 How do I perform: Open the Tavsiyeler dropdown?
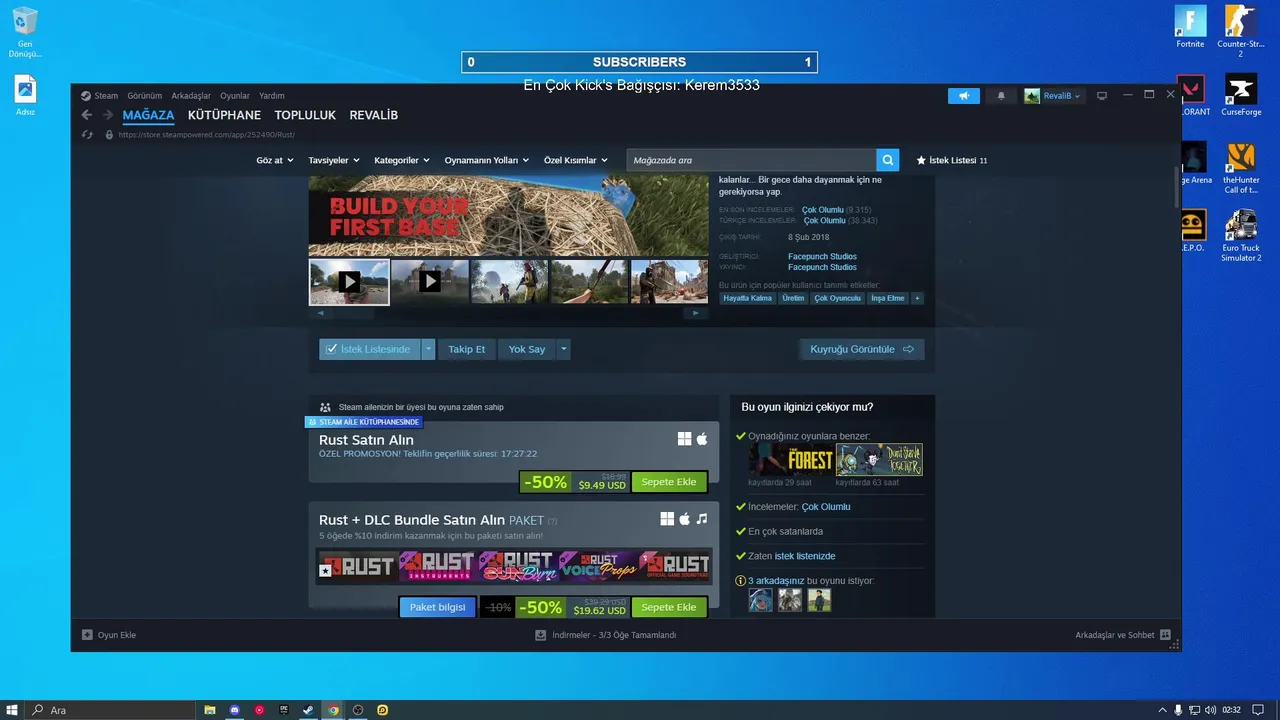332,160
